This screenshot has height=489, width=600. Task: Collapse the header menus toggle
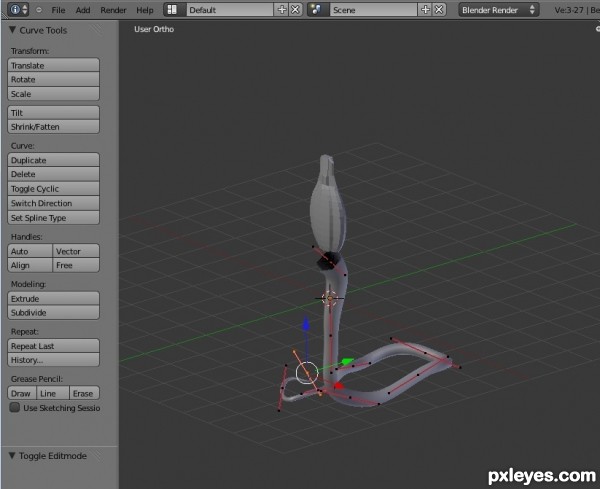coord(39,10)
